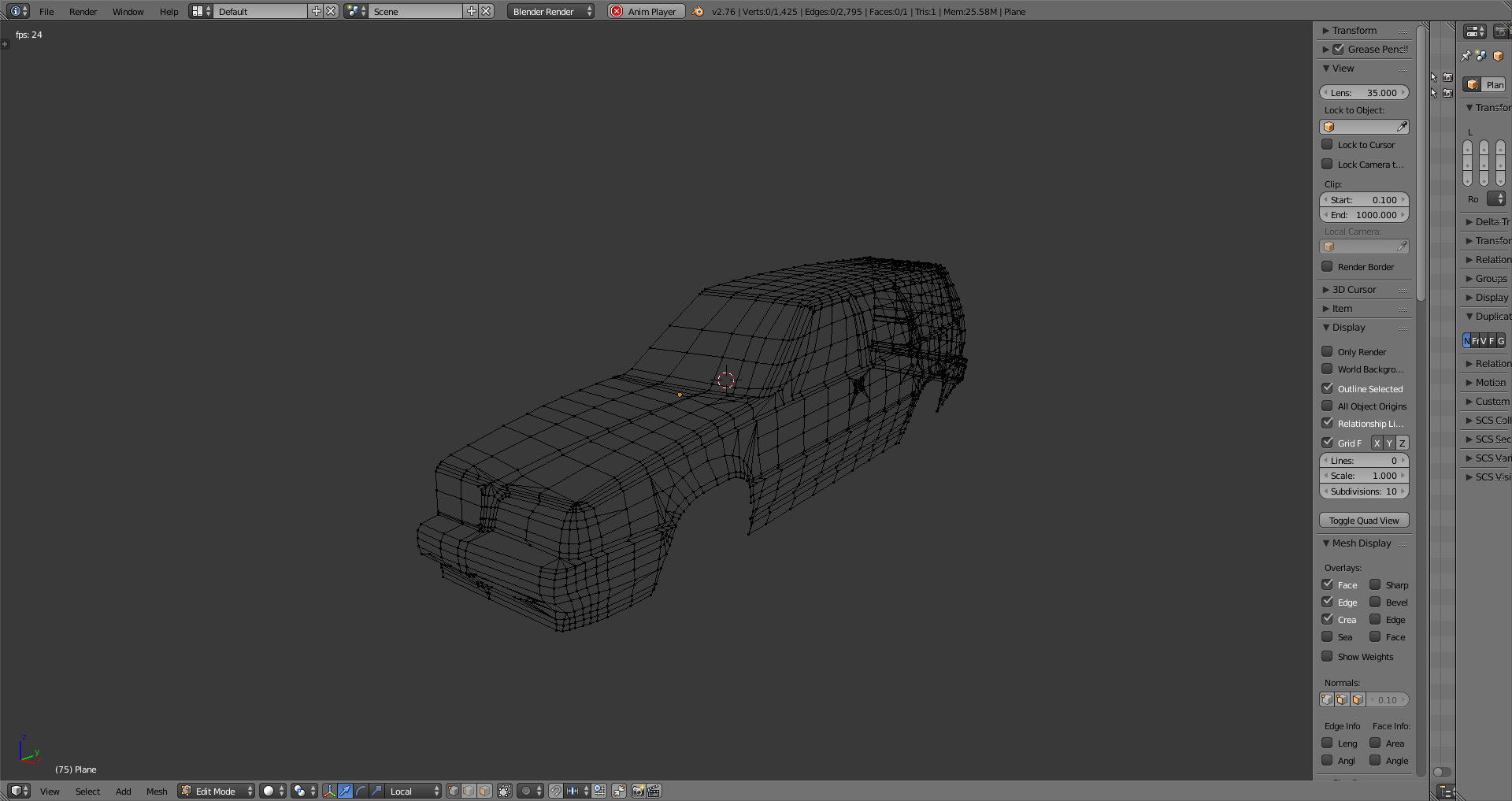Toggle the 3D transform manipulator icon
This screenshot has height=801, width=1512.
pos(329,791)
